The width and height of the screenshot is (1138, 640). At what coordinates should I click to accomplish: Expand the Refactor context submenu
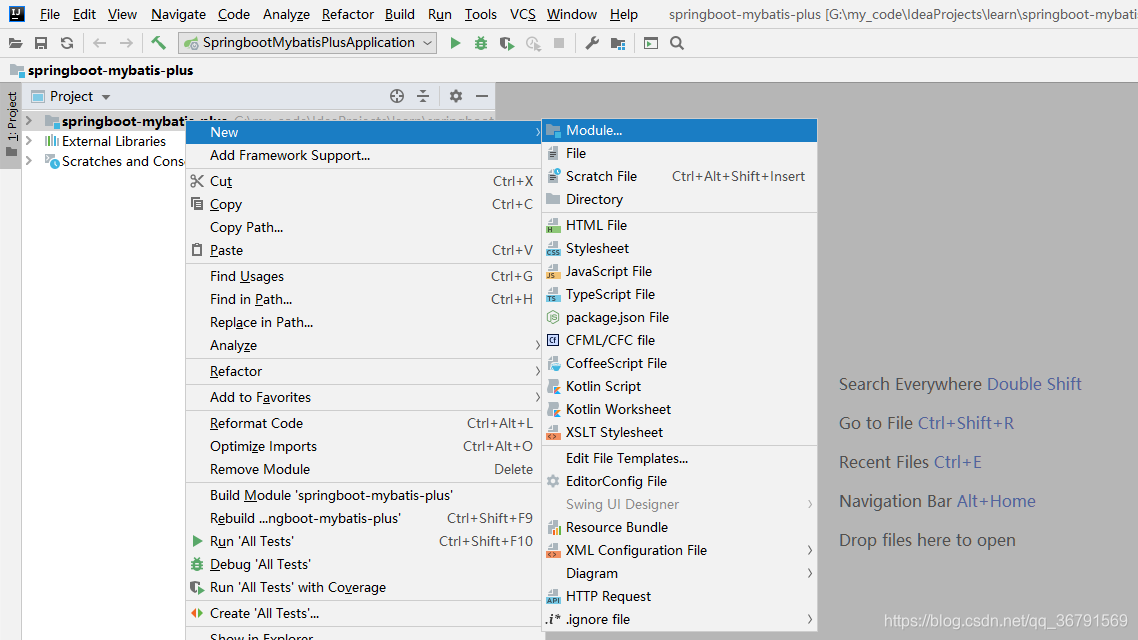point(364,372)
